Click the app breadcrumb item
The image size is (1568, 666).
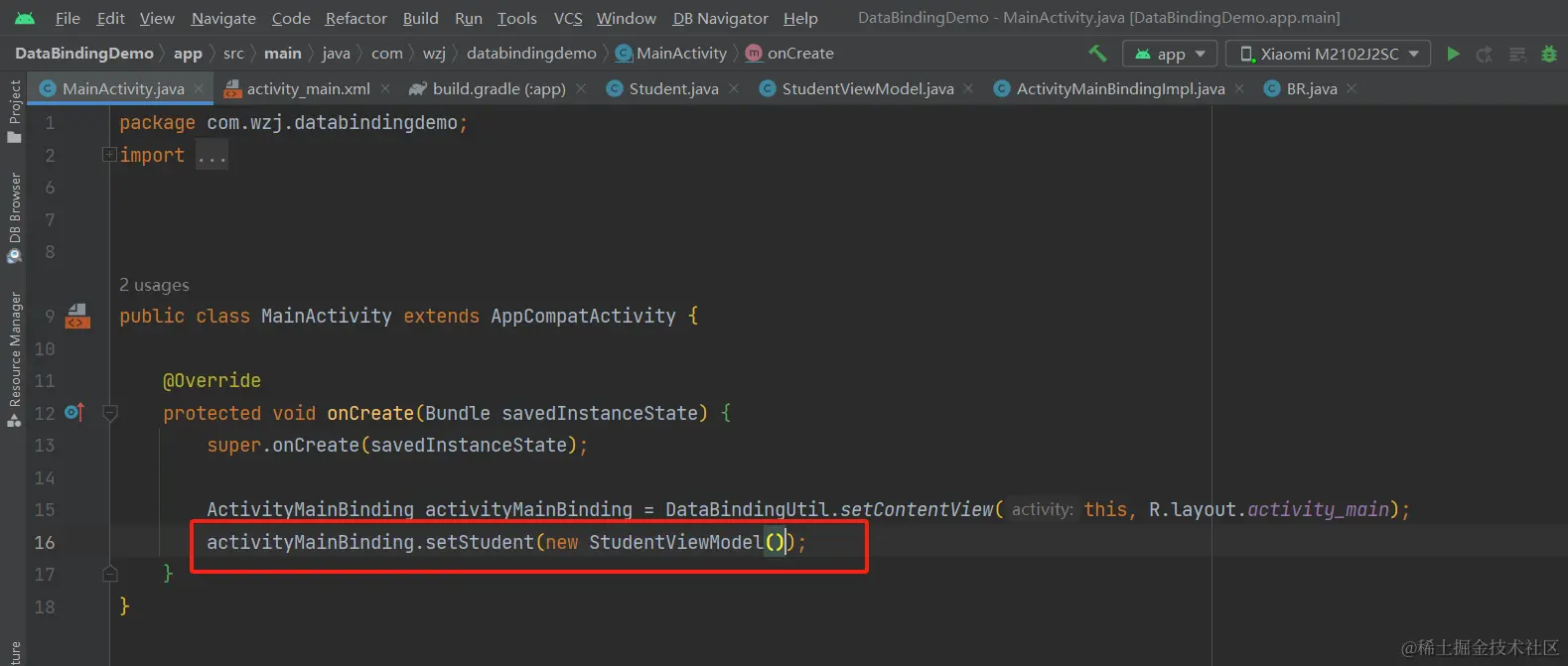[x=188, y=54]
